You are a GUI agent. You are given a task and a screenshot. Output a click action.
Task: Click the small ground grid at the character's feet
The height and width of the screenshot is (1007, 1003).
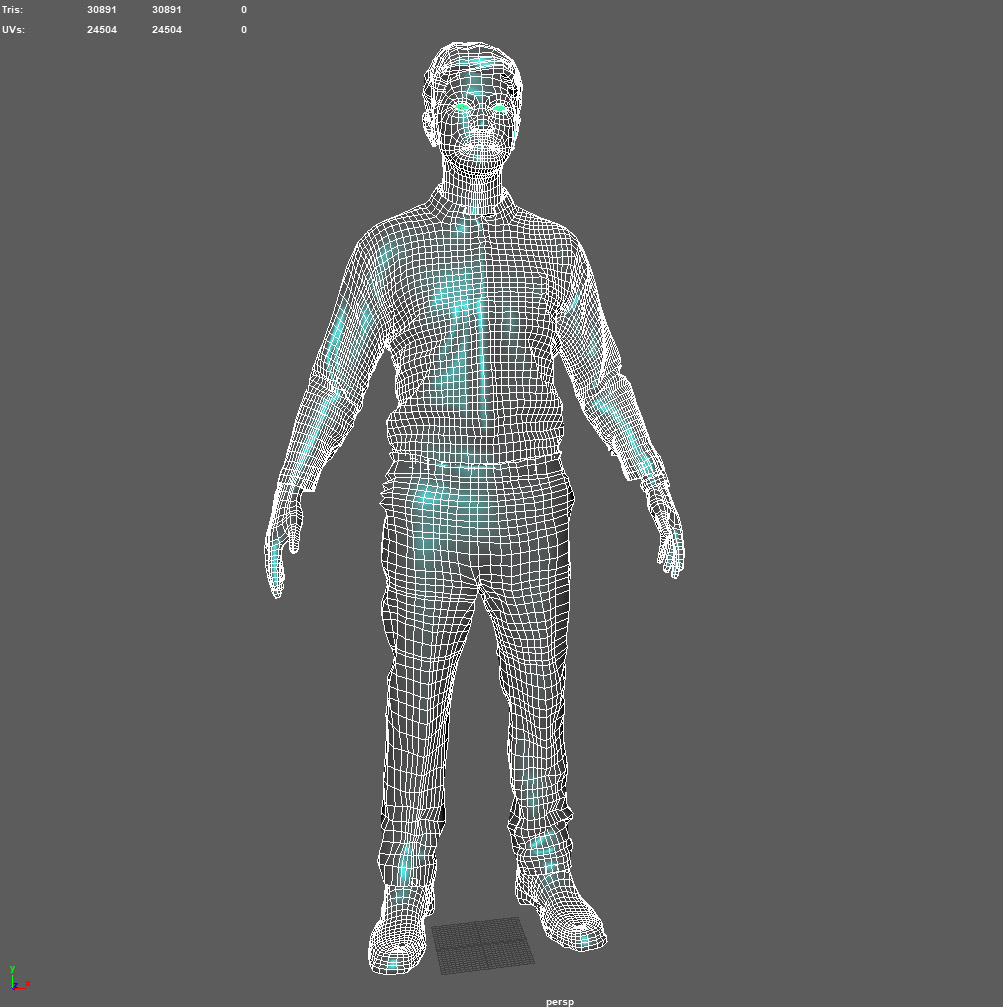tap(483, 945)
